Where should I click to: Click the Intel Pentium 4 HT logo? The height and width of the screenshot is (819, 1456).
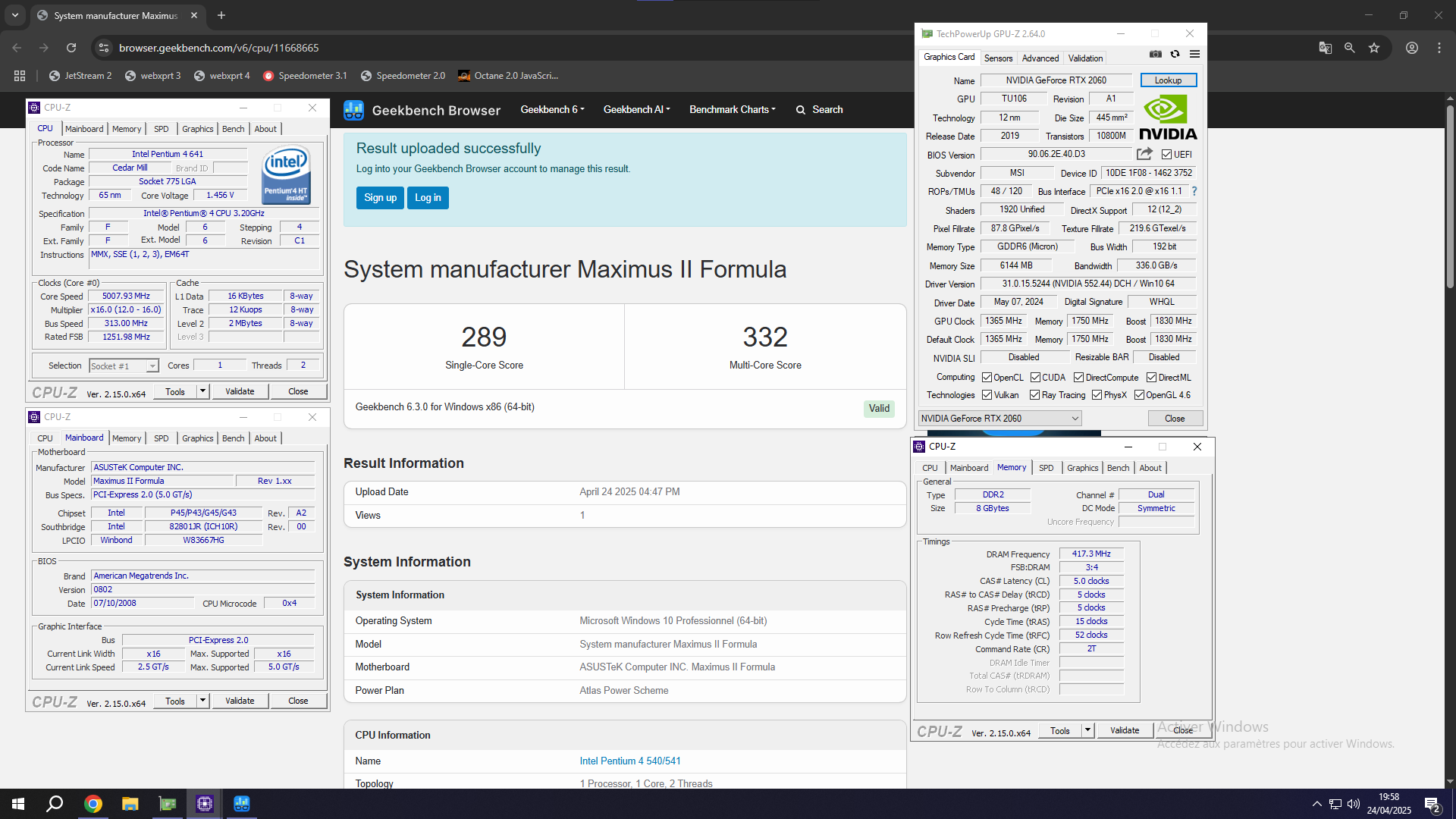click(286, 174)
